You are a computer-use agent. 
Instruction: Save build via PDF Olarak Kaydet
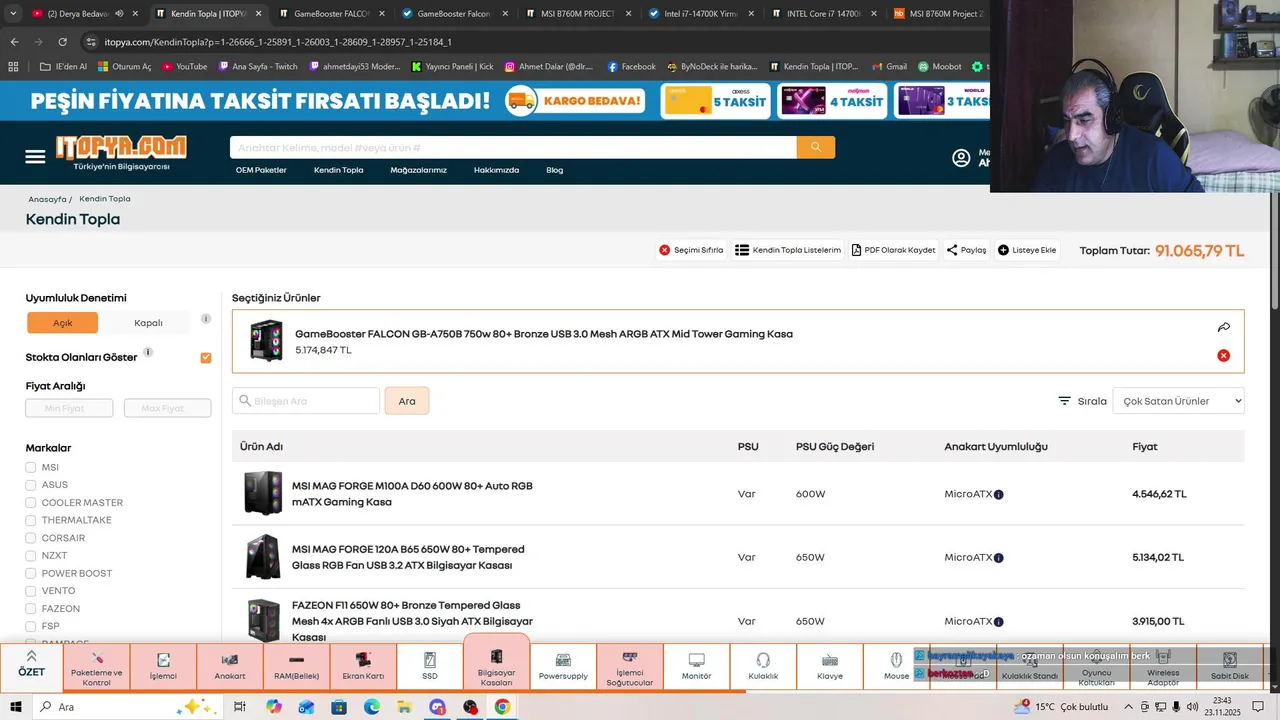pos(894,250)
